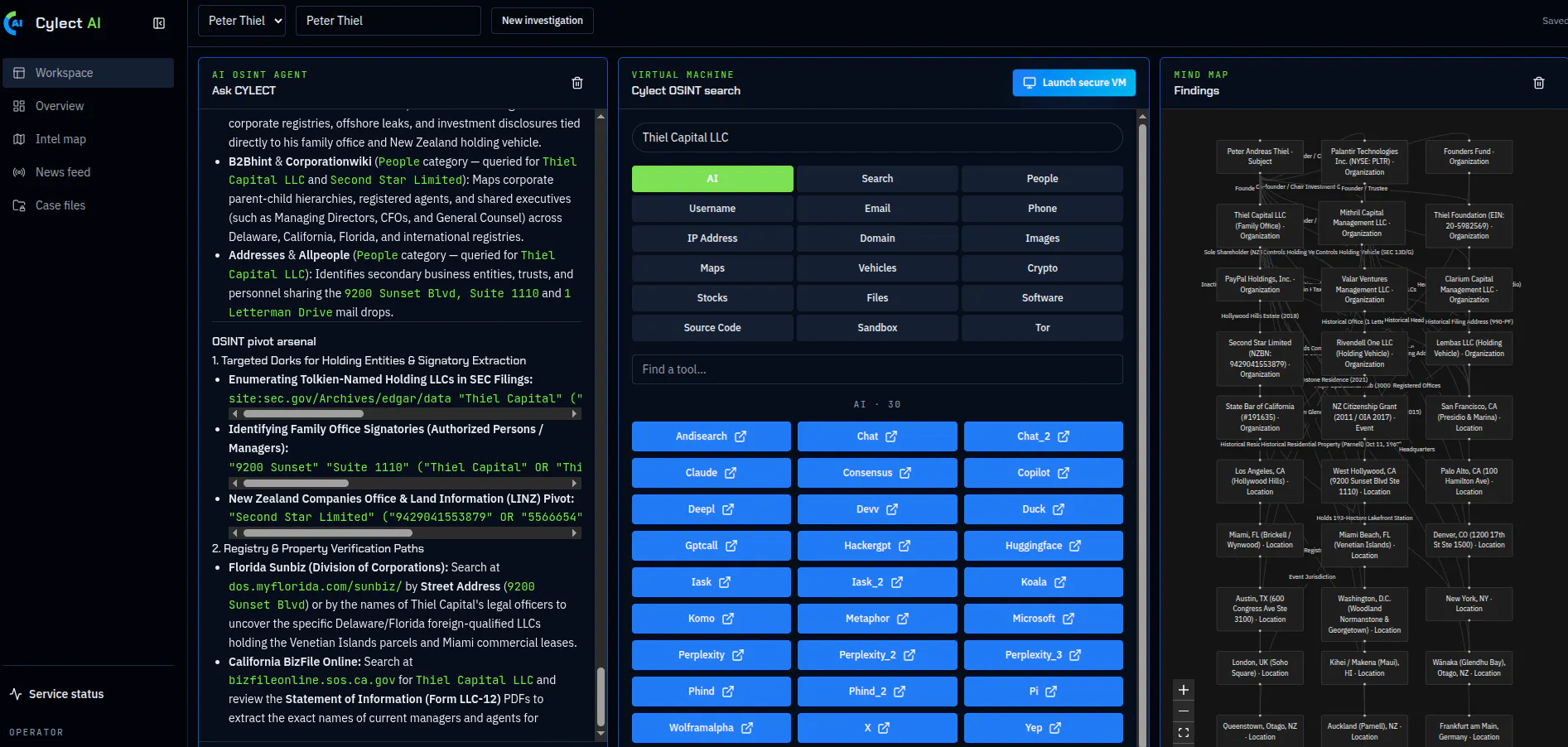Open Microsoft external link icon
This screenshot has height=747, width=1568.
point(1069,619)
